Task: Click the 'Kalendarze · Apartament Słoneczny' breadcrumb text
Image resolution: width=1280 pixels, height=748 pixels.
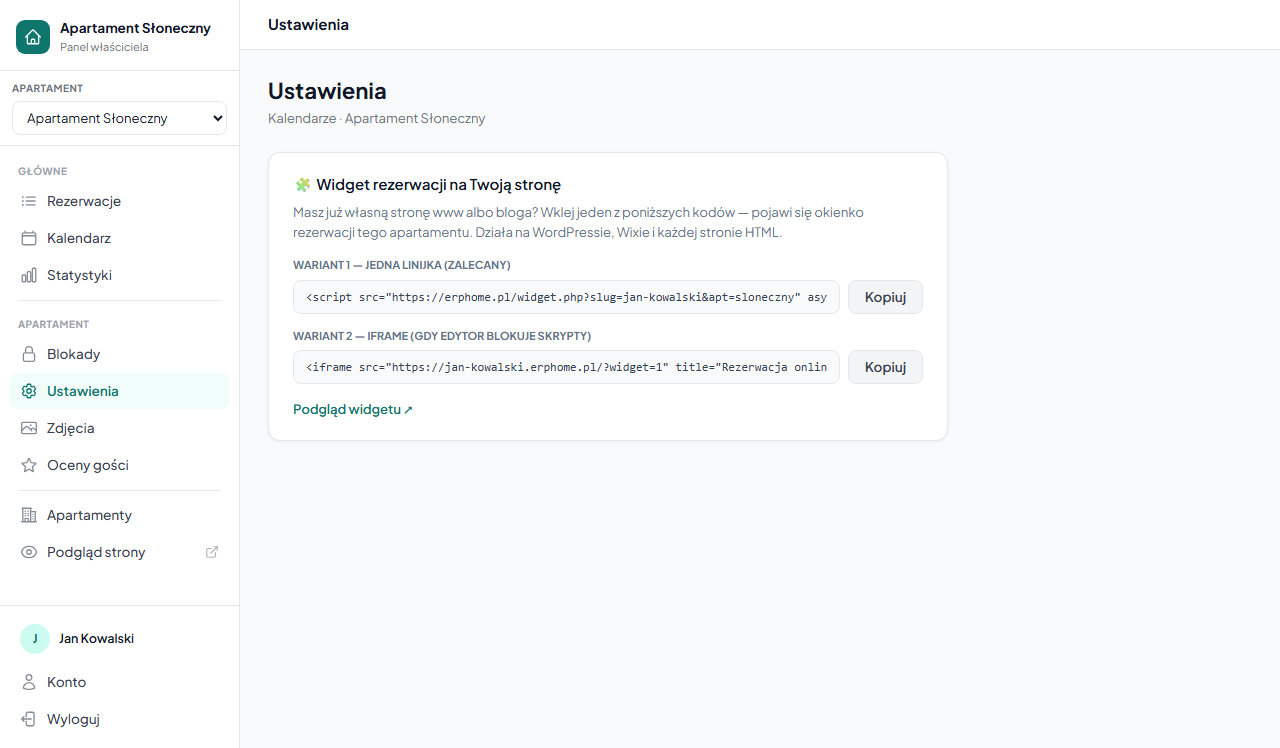Action: [x=377, y=118]
